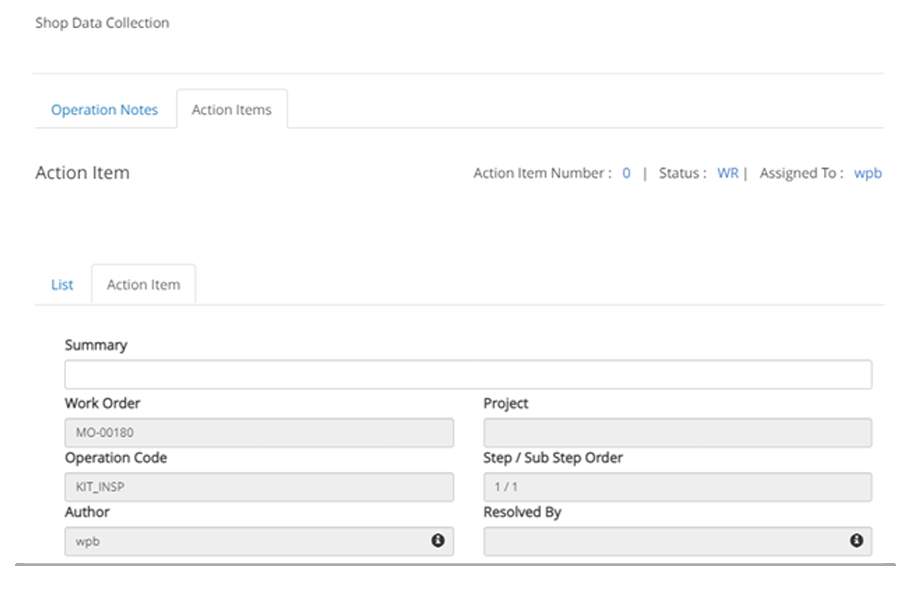Open the List tab

point(61,284)
